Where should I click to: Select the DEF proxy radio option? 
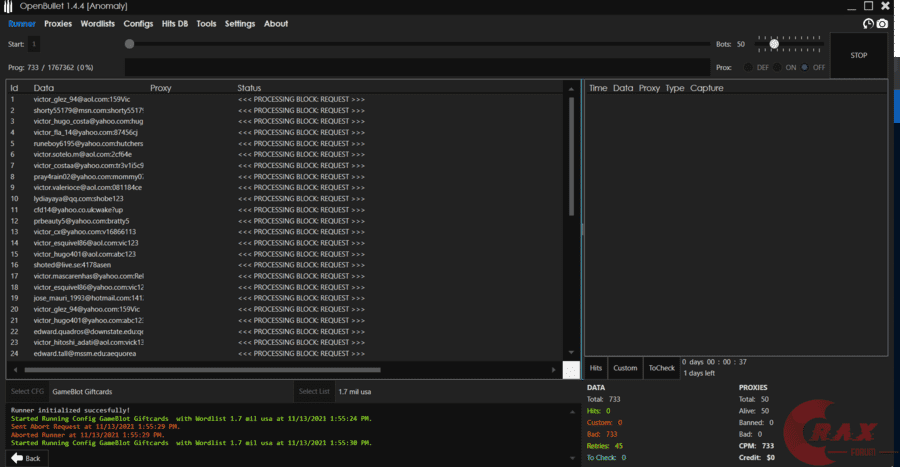coord(747,67)
